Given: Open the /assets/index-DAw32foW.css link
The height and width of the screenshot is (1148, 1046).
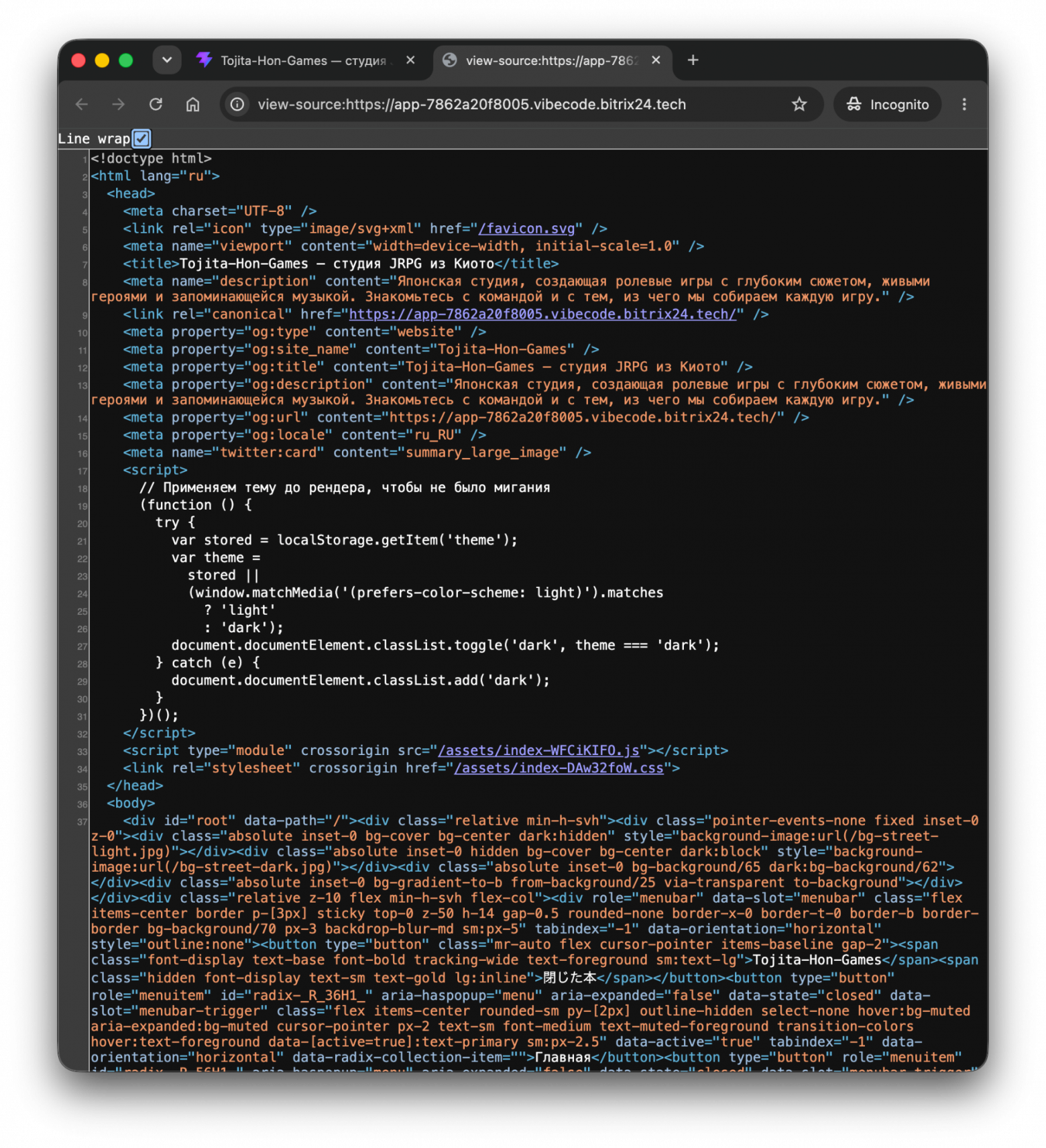Looking at the screenshot, I should point(559,768).
